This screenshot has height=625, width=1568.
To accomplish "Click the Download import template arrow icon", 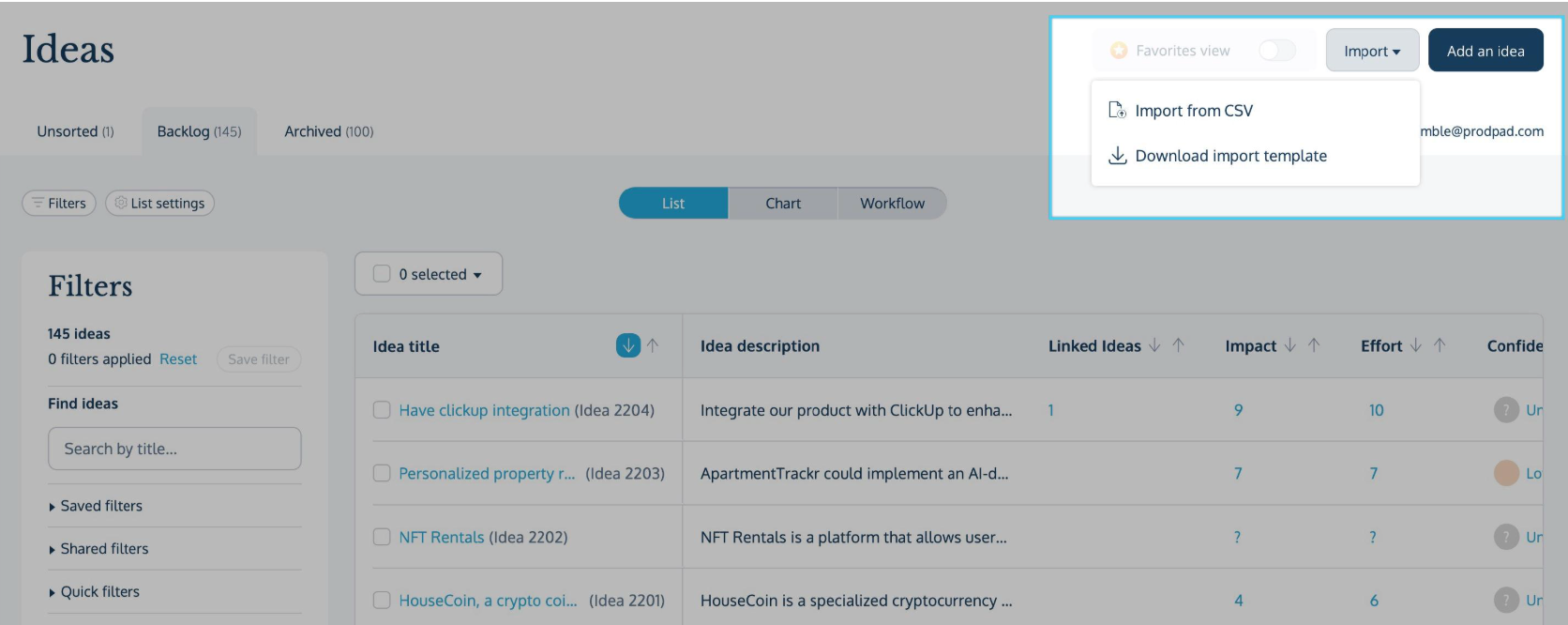I will (x=1117, y=156).
